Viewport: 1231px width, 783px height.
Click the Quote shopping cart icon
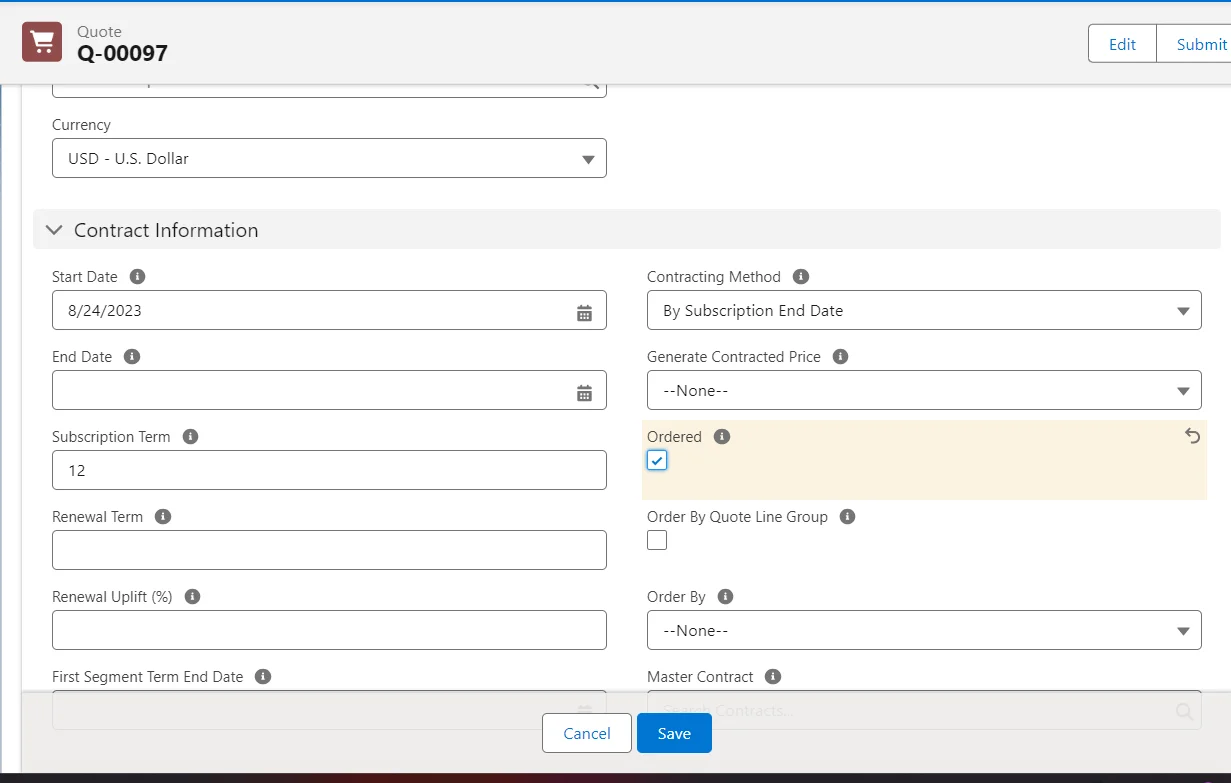click(x=40, y=41)
